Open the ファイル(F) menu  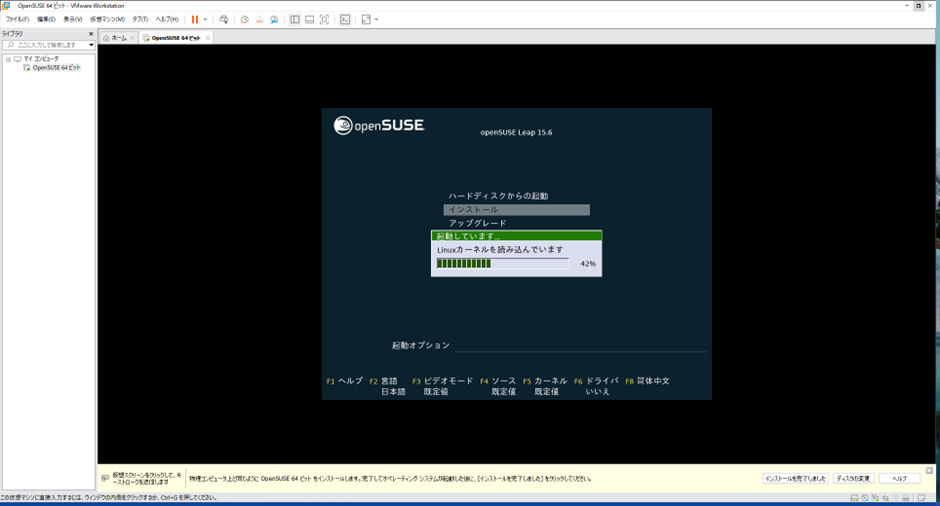[17, 19]
